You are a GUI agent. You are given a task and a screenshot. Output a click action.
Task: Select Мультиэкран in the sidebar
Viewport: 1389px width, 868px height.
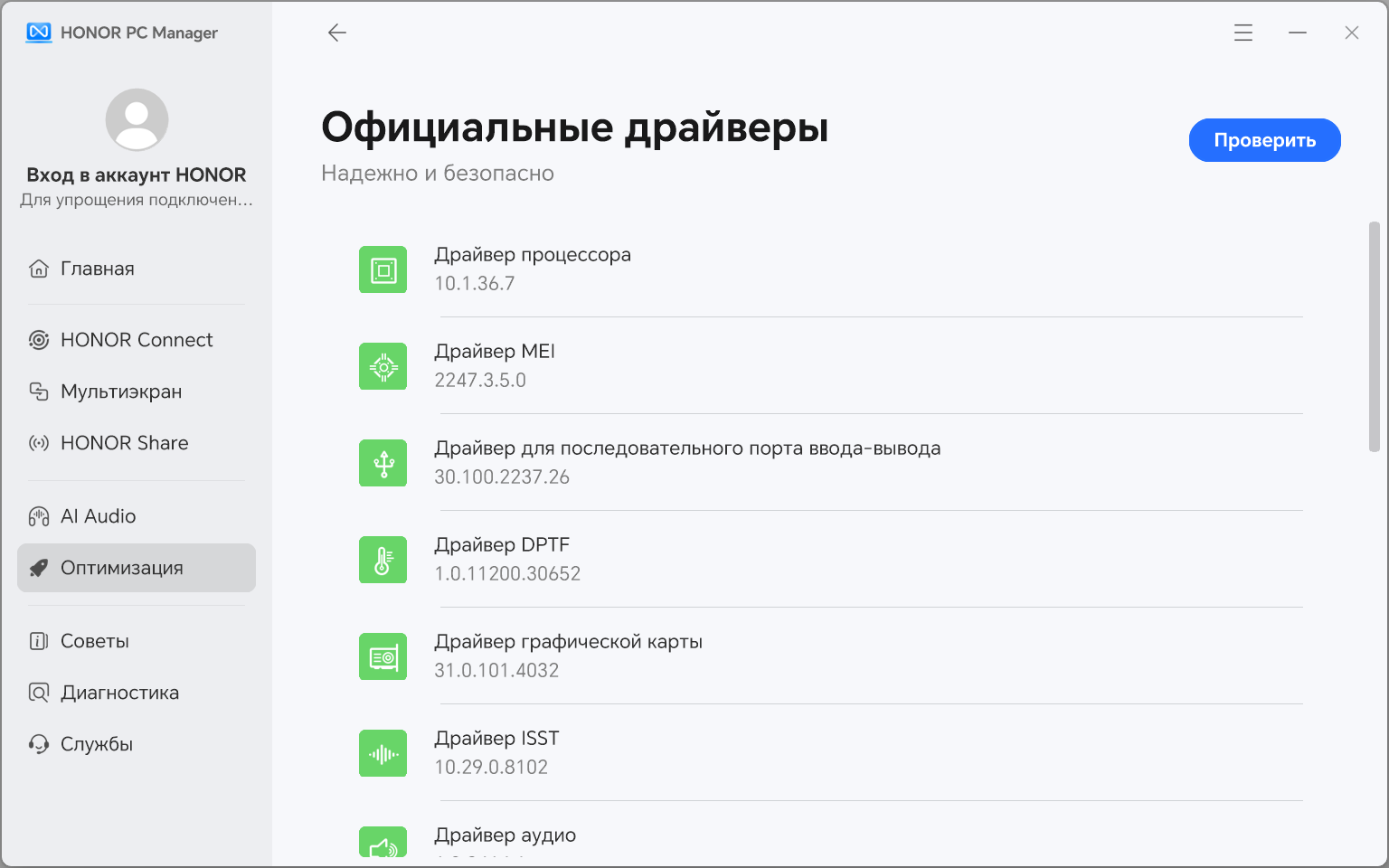click(121, 392)
